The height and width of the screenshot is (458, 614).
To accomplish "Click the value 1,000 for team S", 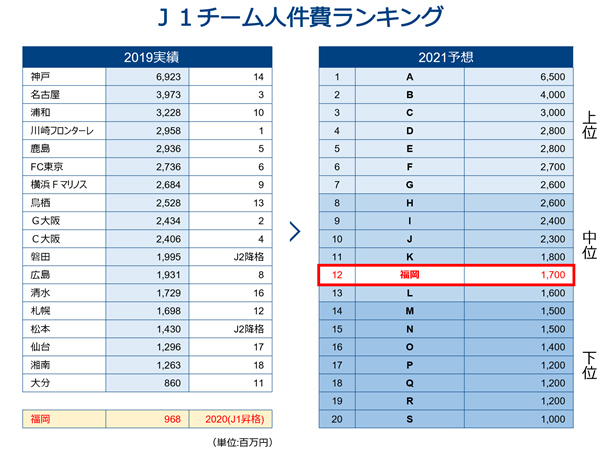I will (x=553, y=419).
